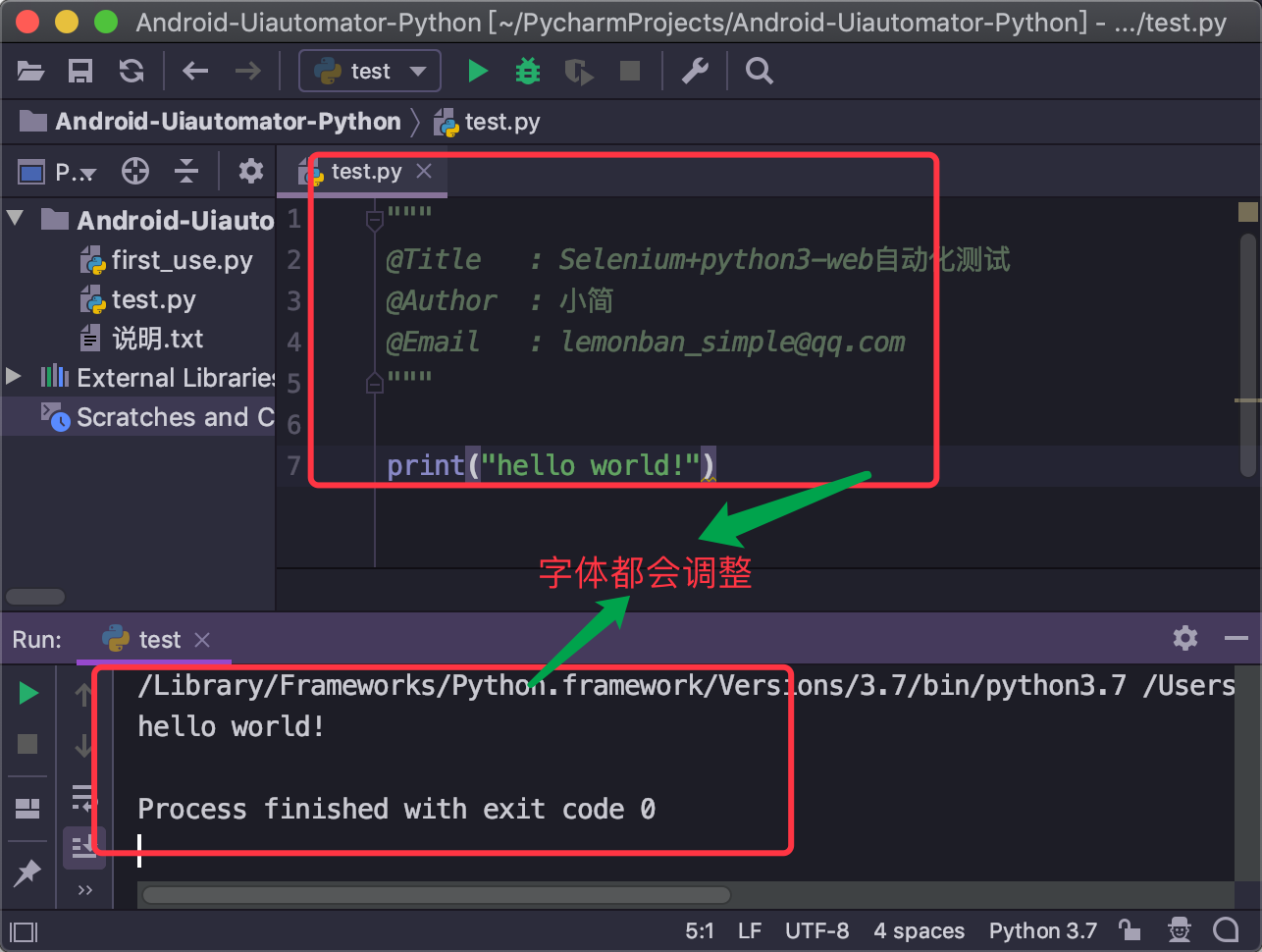Viewport: 1262px width, 952px height.
Task: Hide the Run tool window with the minimize icon
Action: (1236, 638)
